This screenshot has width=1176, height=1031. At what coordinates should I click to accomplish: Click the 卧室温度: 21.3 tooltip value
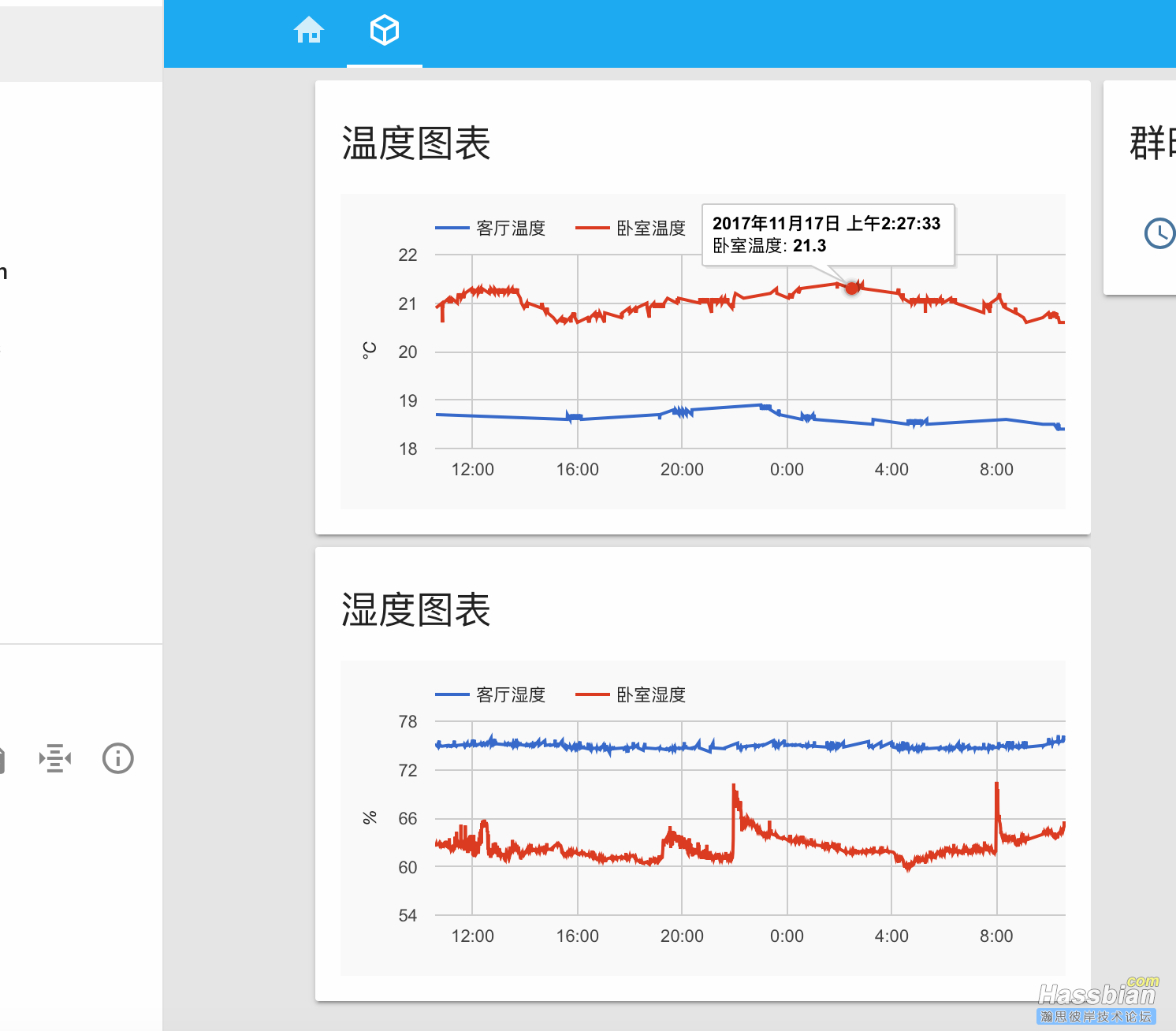pos(769,246)
